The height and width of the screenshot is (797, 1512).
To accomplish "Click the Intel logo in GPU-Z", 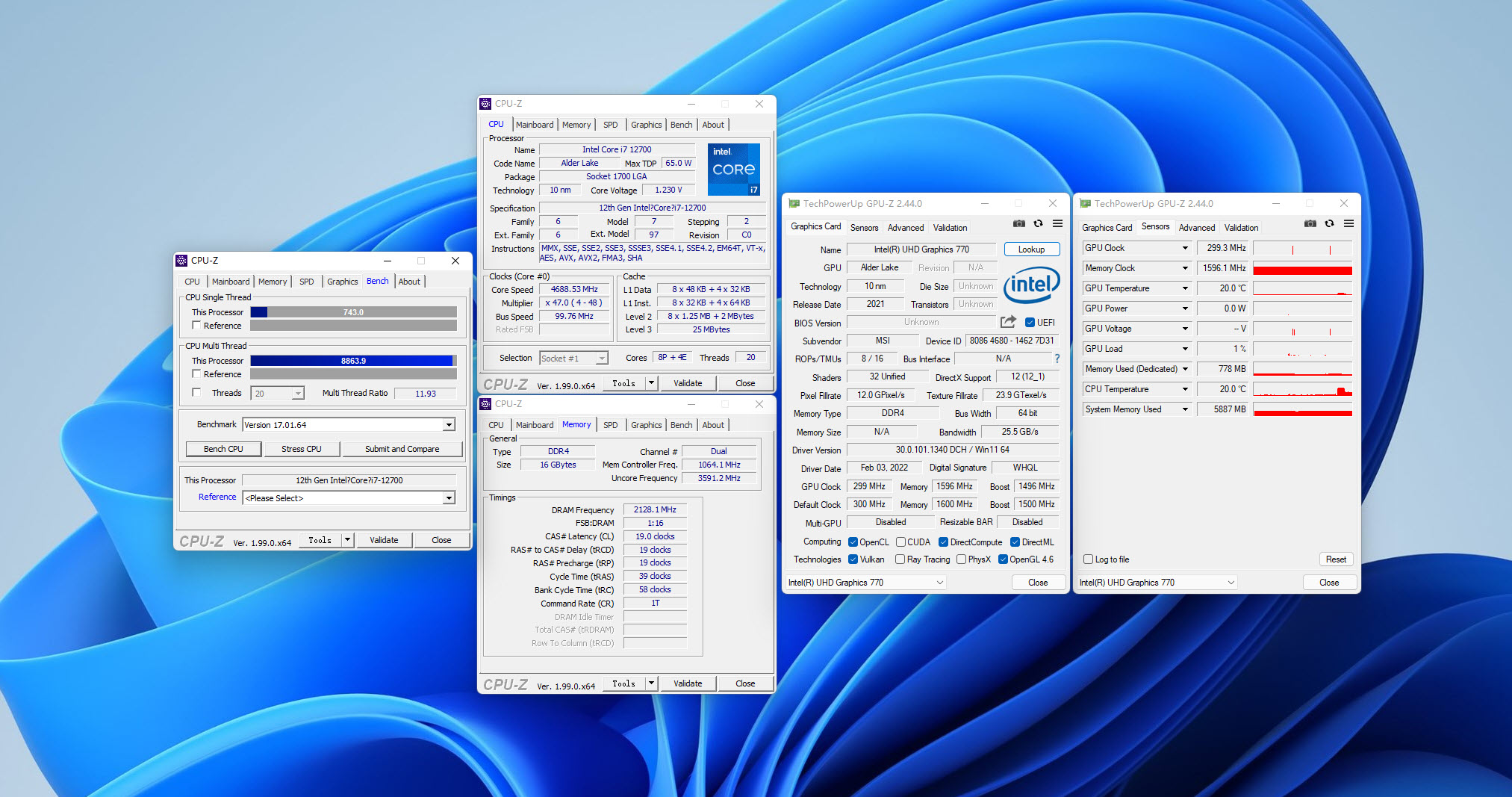I will tap(1031, 285).
